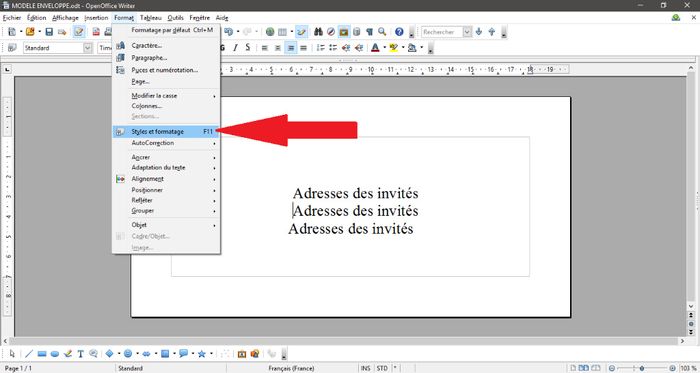Click the Background color bucket icon
This screenshot has width=700, height=373.
pyautogui.click(x=412, y=48)
